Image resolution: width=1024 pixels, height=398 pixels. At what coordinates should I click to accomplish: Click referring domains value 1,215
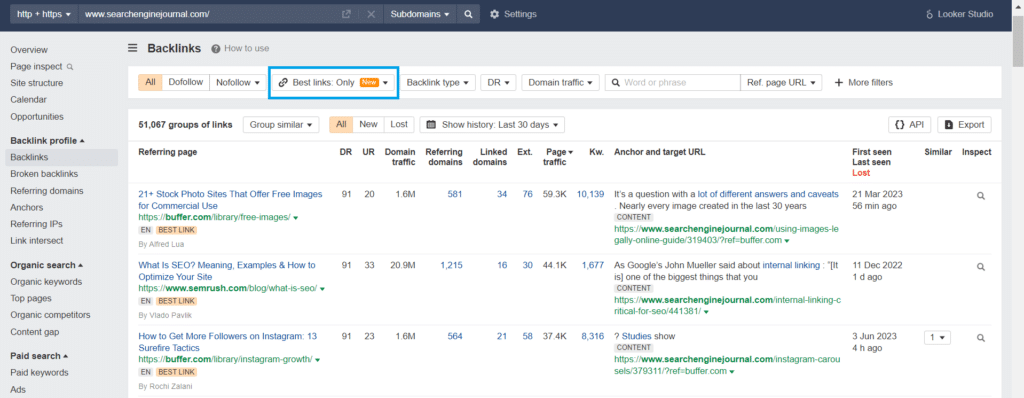coord(451,265)
